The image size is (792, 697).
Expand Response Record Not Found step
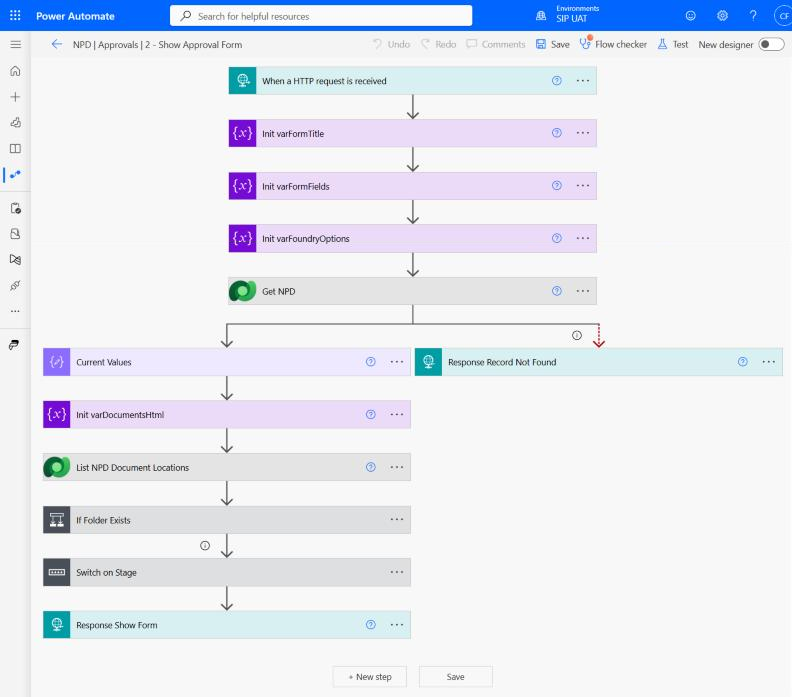599,362
